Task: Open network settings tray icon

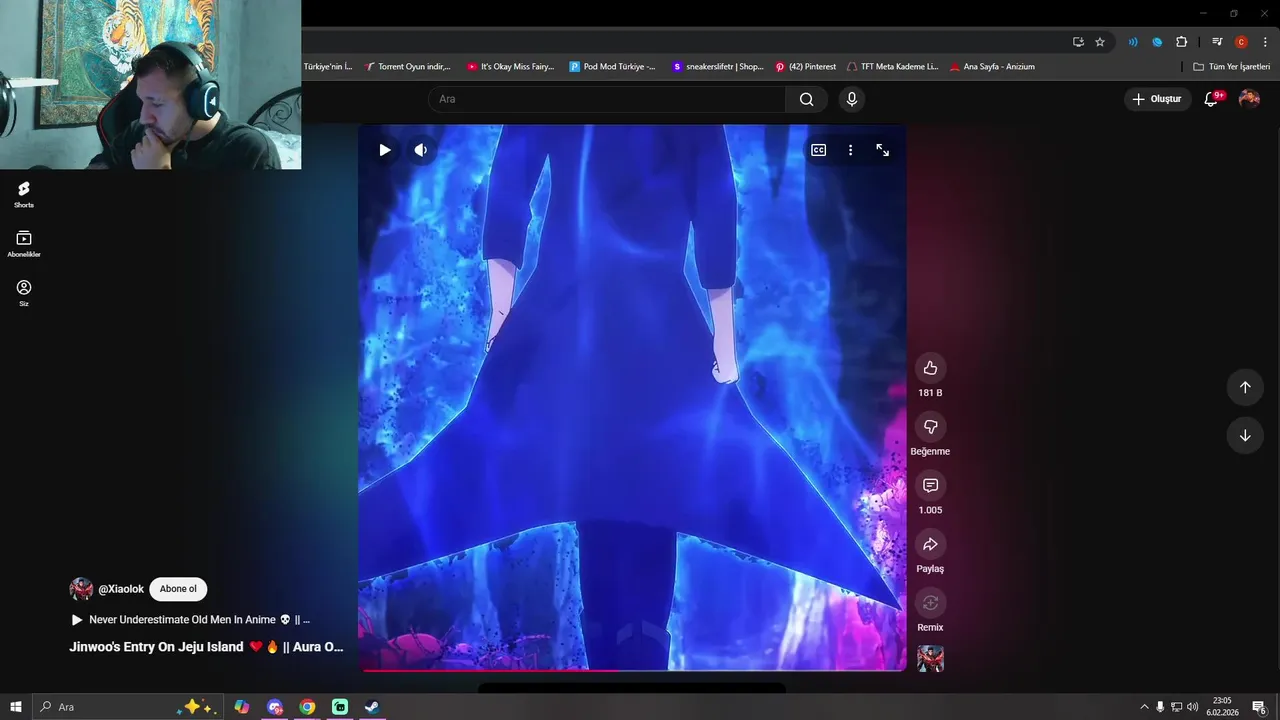Action: [1176, 707]
